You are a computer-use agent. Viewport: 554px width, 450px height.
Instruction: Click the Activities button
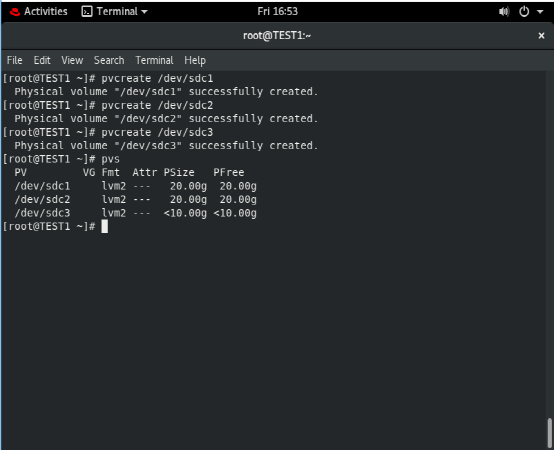[x=46, y=12]
